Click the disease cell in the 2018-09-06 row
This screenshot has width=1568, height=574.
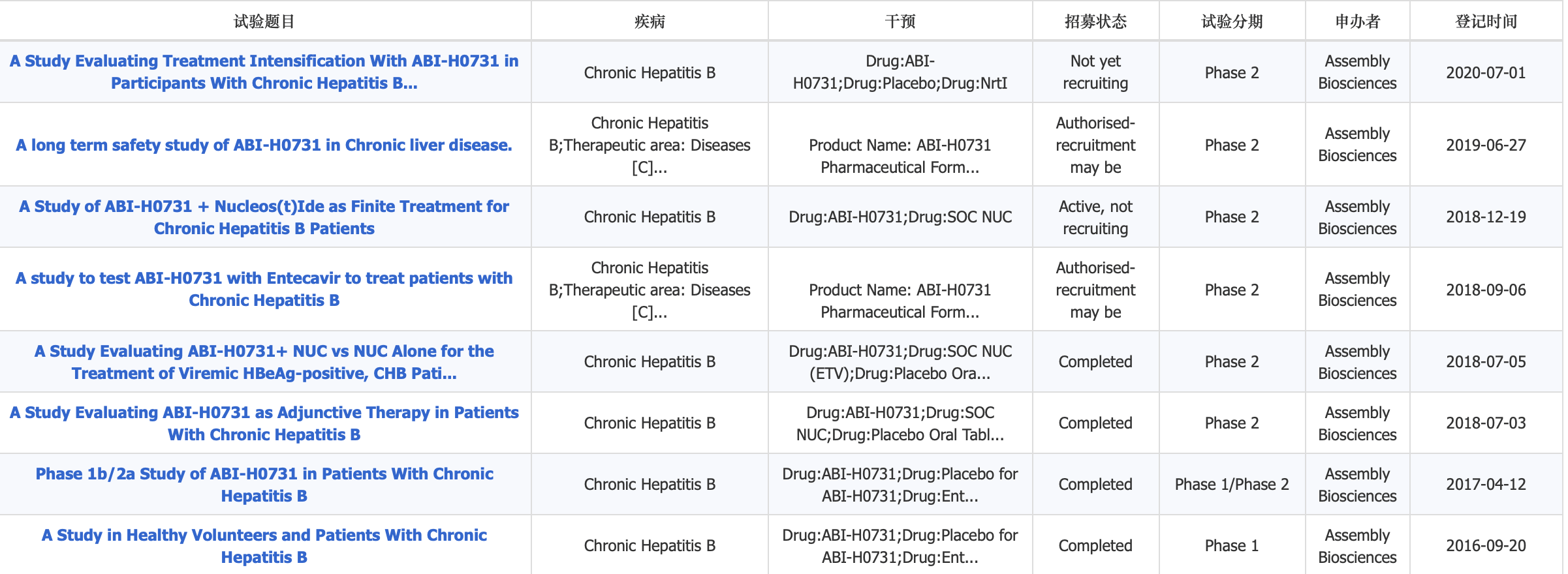click(x=650, y=290)
